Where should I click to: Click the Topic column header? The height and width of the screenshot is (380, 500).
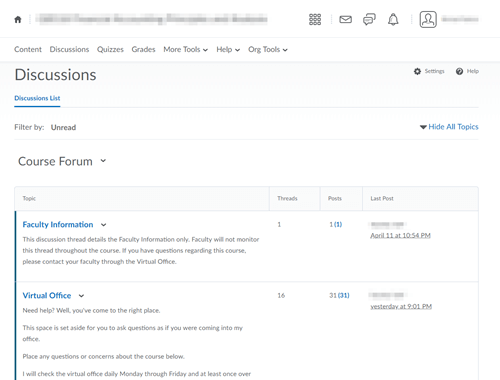click(29, 198)
